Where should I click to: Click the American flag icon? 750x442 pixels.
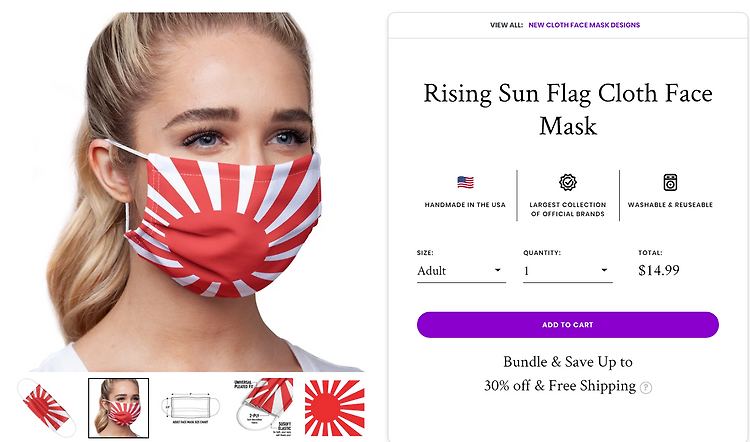[x=465, y=182]
